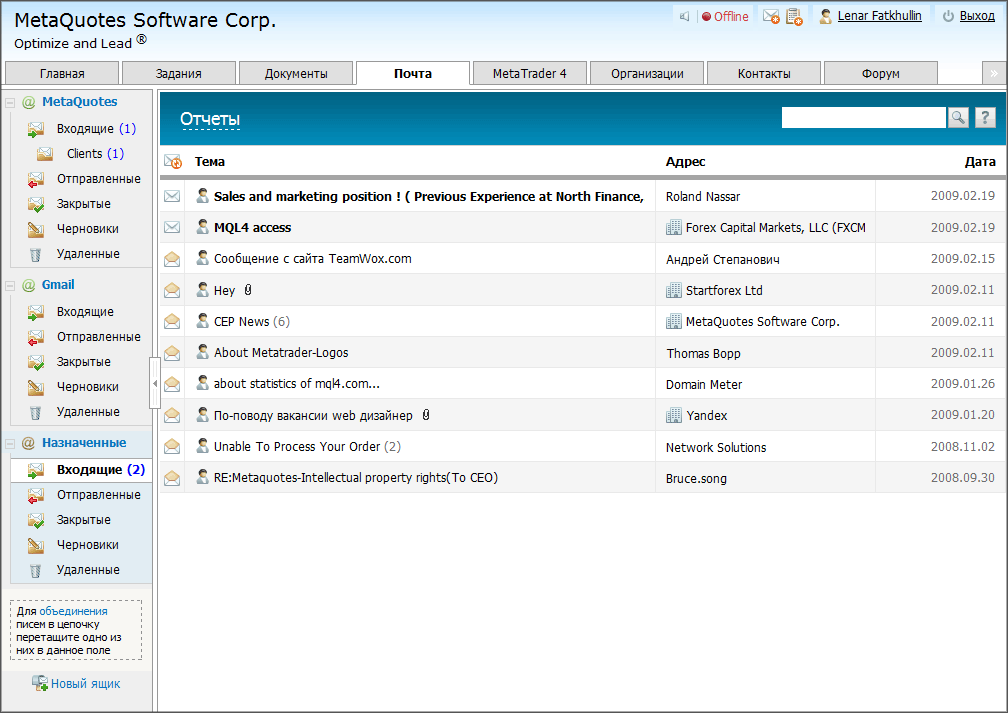This screenshot has height=713, width=1008.
Task: Open MetaQuotes Черновики folder
Action: coord(87,229)
